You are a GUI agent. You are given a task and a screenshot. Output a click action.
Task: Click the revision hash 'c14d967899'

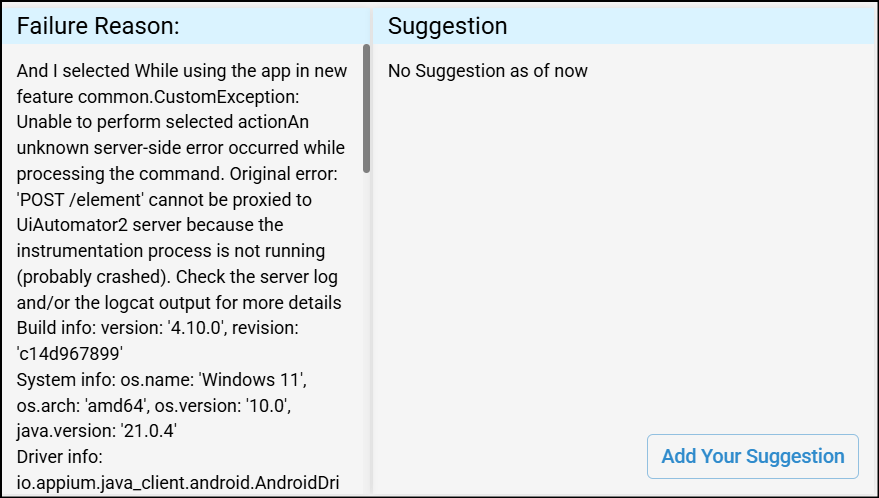click(x=69, y=354)
